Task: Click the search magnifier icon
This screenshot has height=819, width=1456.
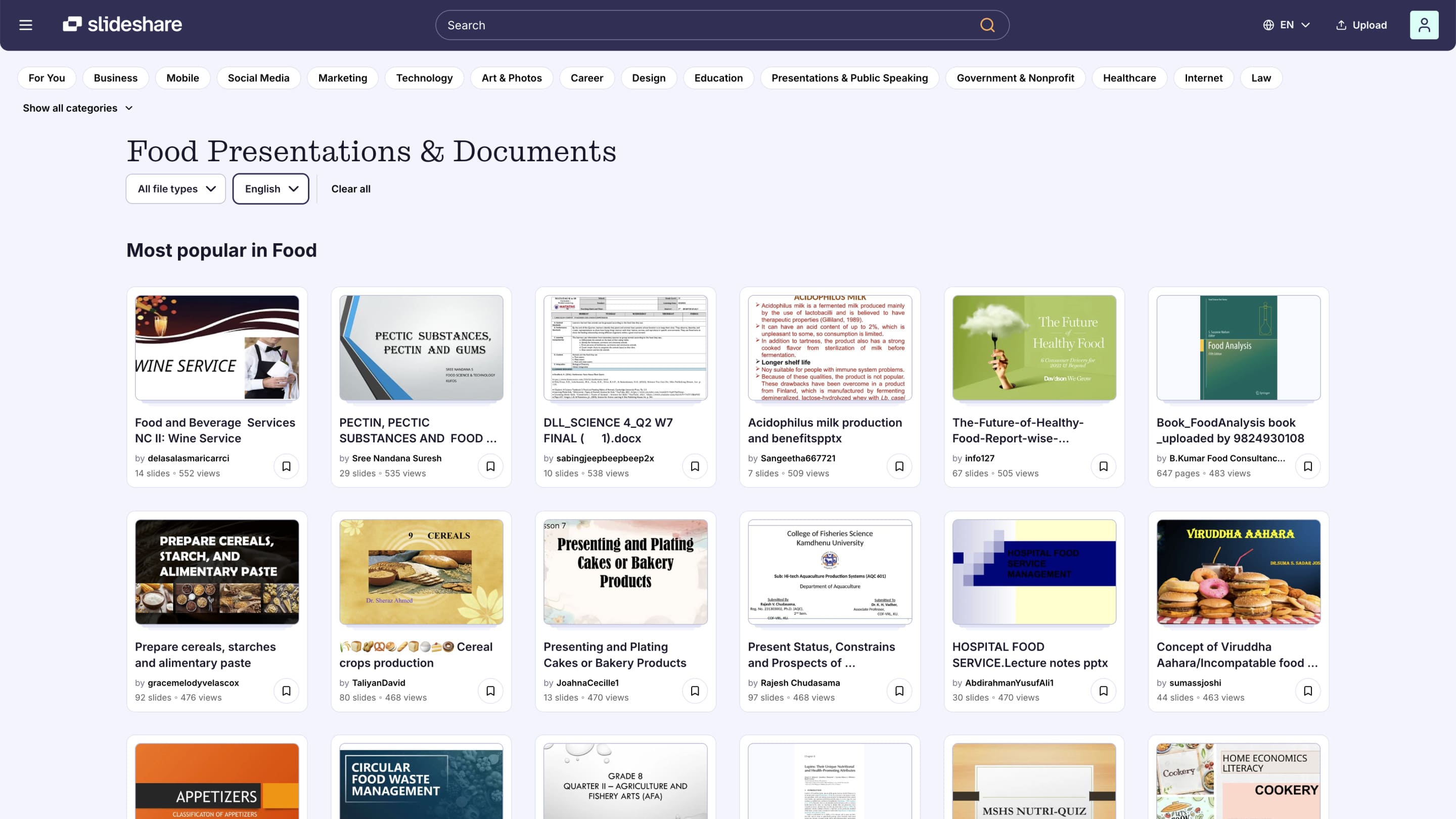Action: (987, 25)
